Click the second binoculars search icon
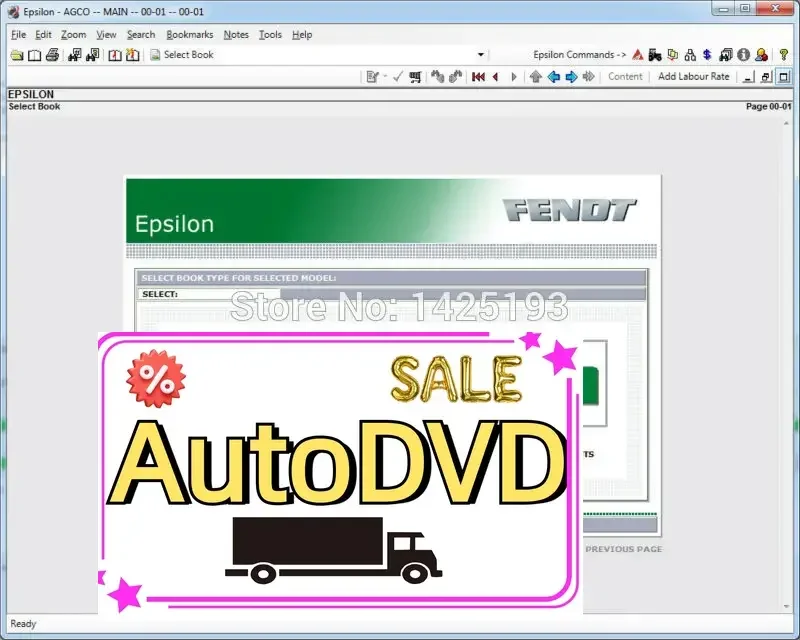 click(92, 55)
